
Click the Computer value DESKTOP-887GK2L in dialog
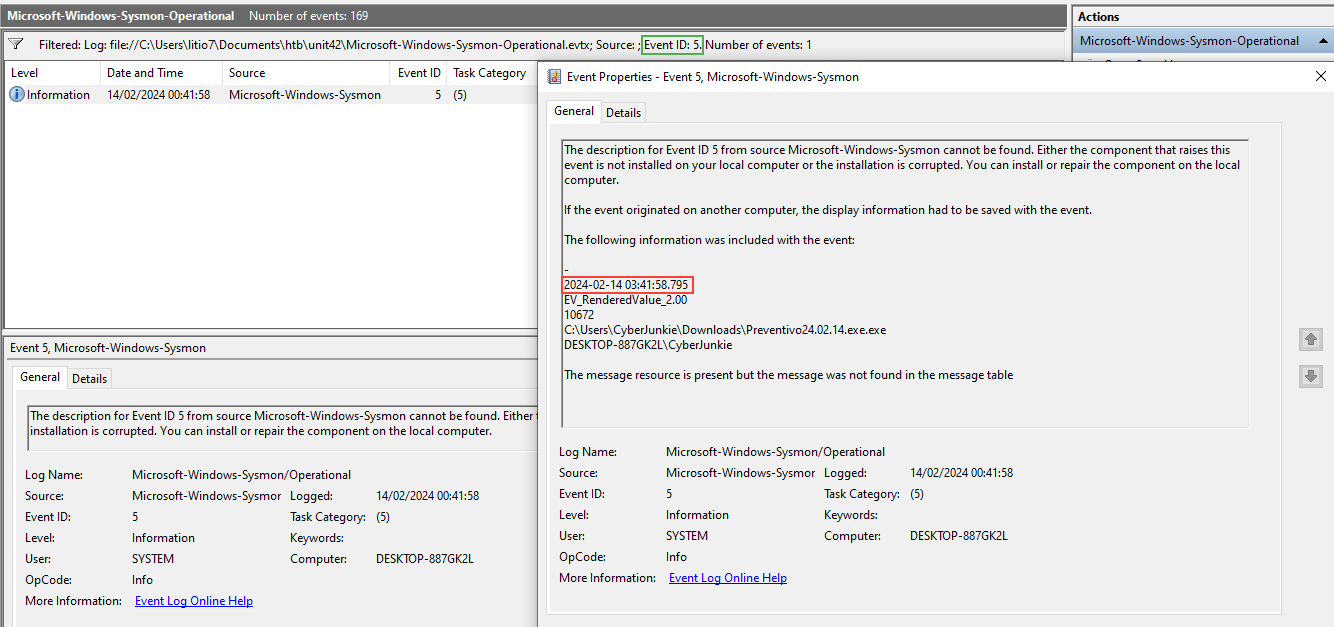tap(959, 536)
